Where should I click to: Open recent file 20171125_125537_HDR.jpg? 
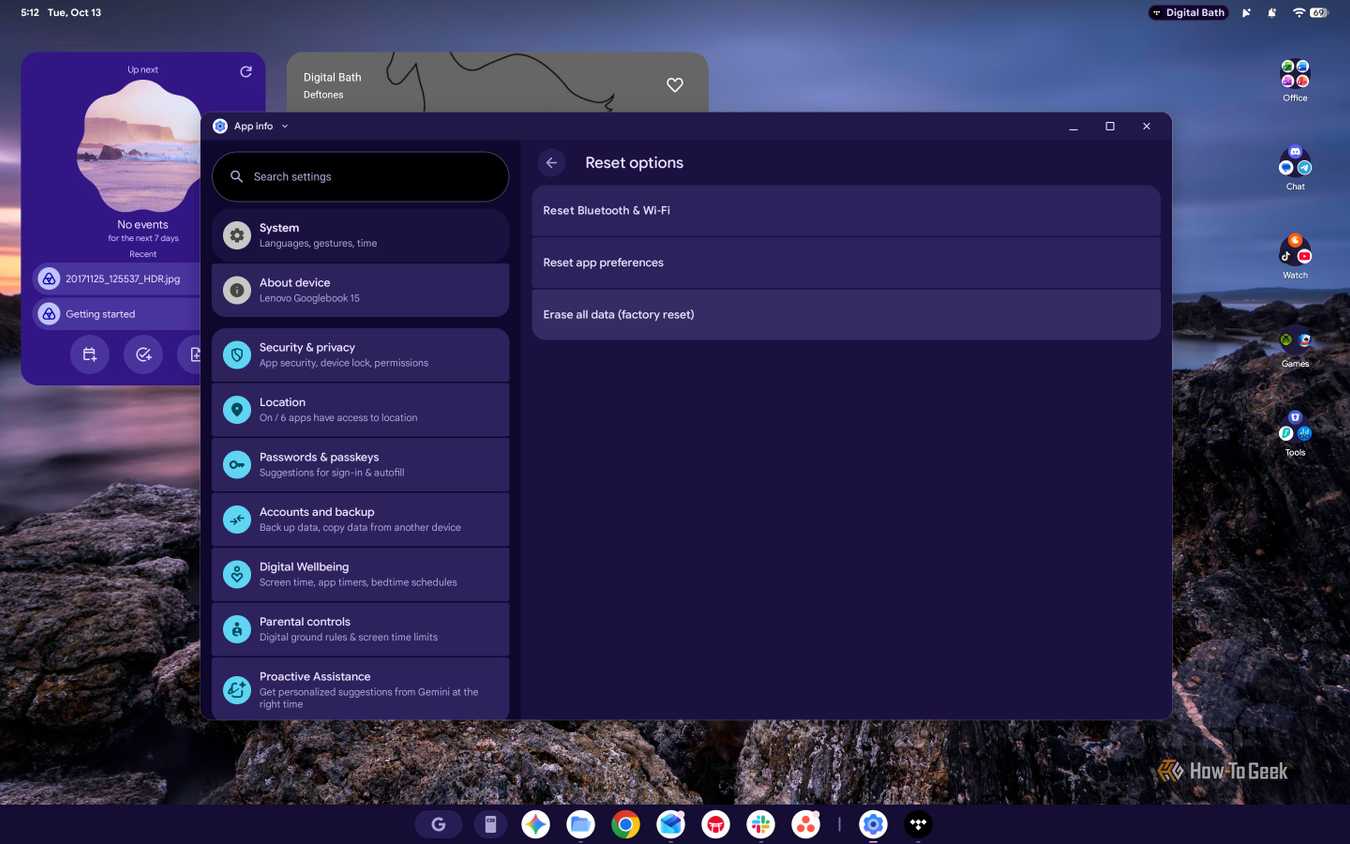click(117, 279)
